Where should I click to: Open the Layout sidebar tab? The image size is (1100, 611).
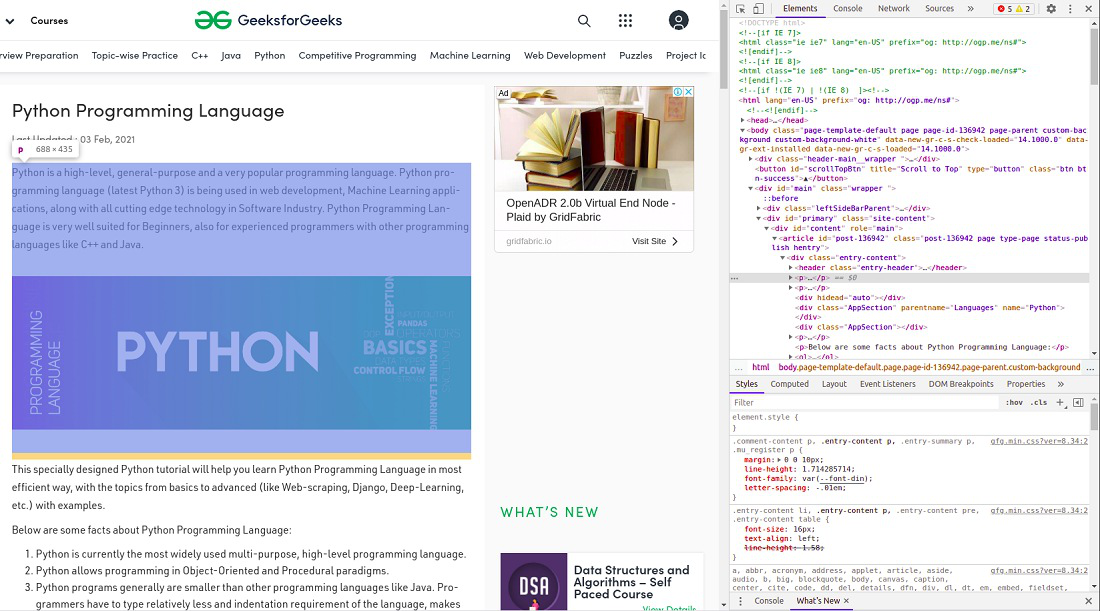pyautogui.click(x=834, y=384)
